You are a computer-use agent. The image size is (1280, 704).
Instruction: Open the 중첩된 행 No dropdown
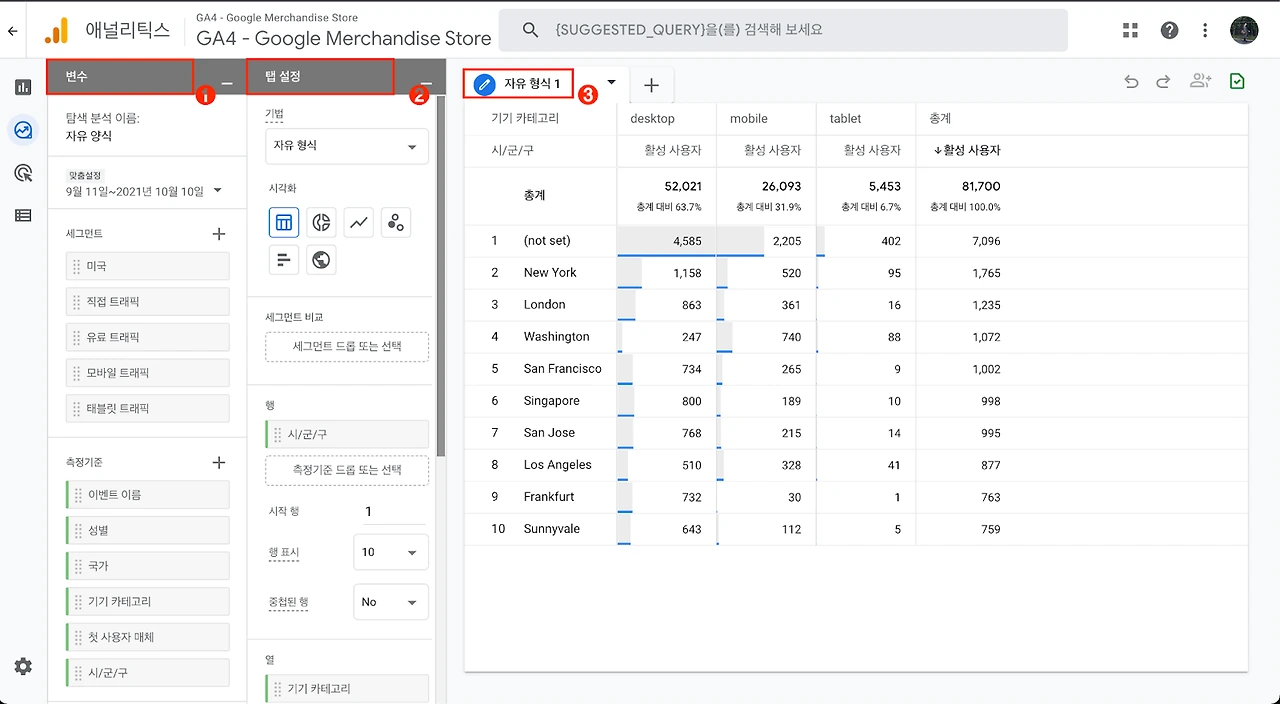[x=391, y=602]
